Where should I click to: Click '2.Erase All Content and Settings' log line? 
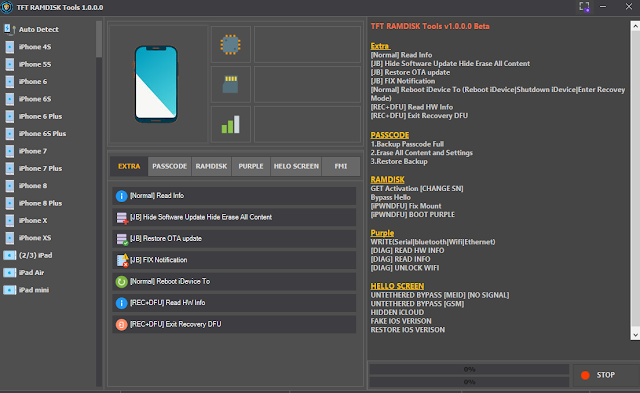point(422,153)
